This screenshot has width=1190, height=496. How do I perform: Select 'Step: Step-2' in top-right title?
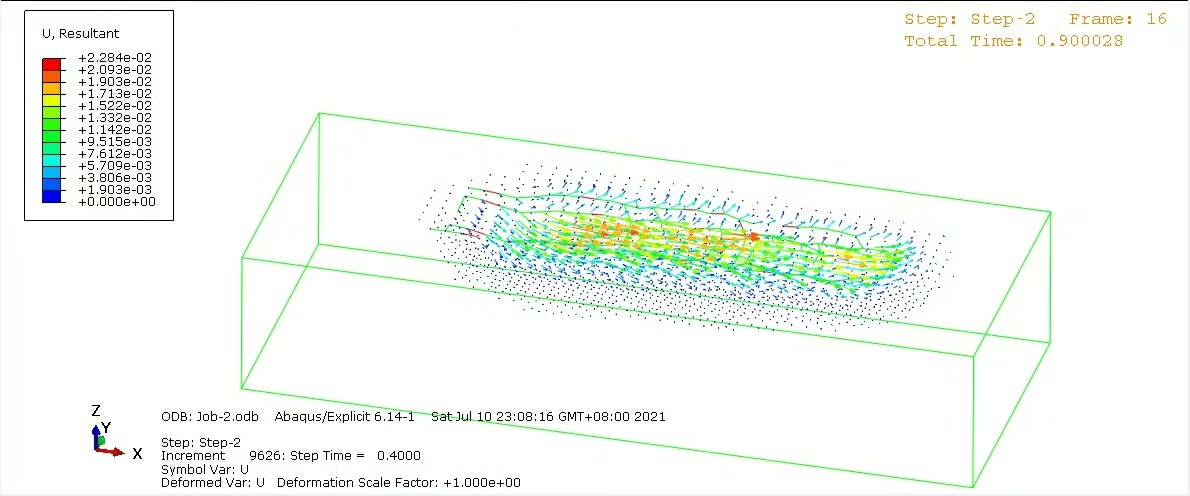coord(969,20)
